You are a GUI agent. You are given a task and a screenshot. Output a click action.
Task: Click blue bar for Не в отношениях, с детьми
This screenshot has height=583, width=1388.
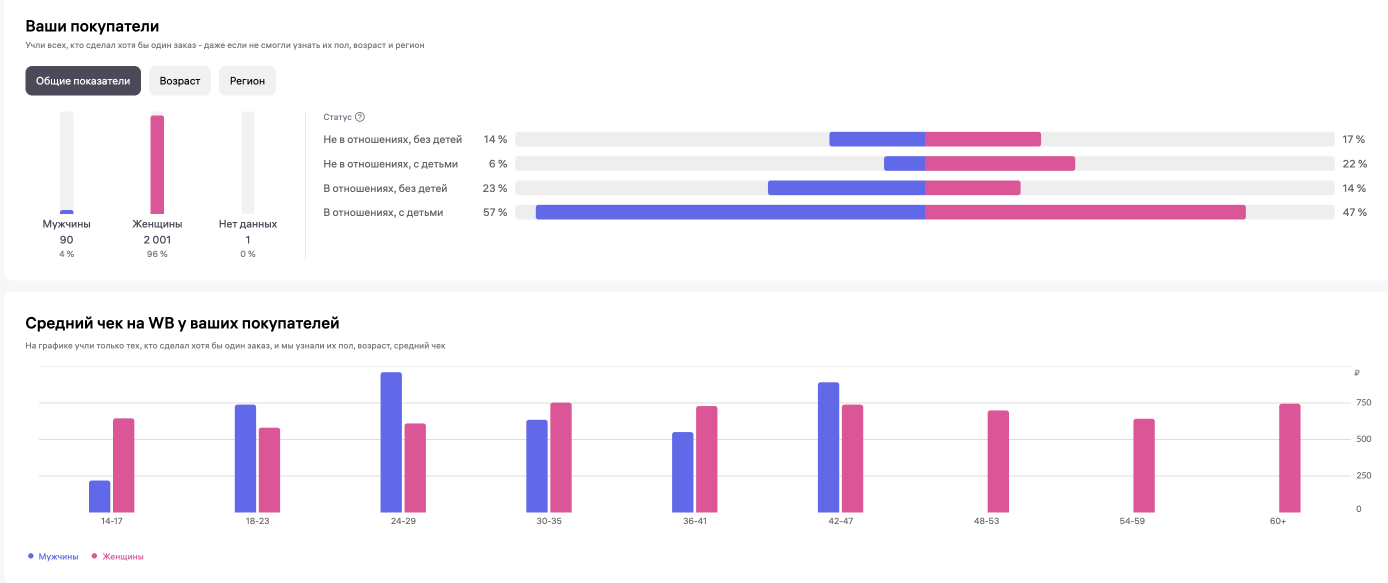pos(904,163)
